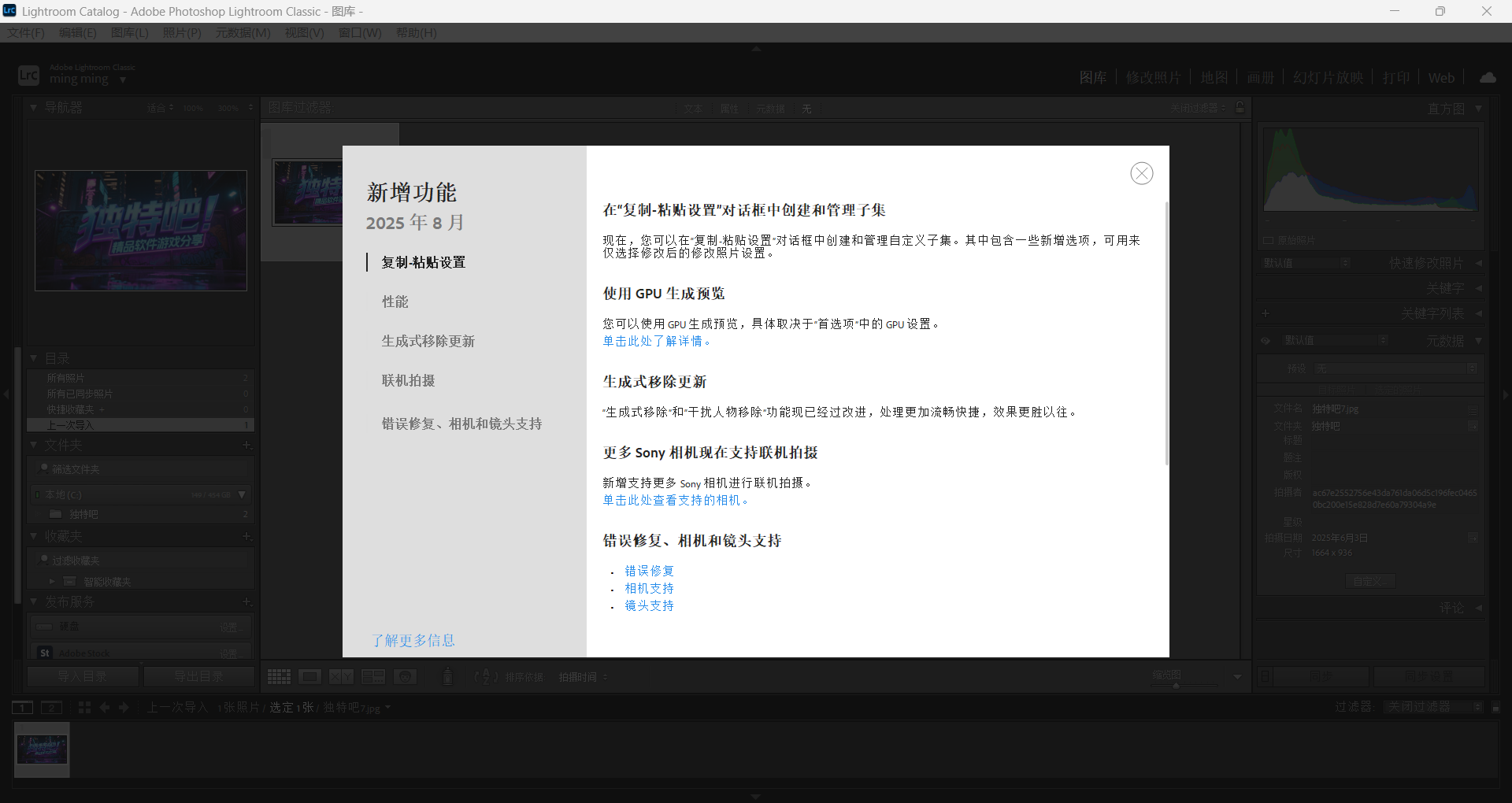Click the Adobe Stock St icon

point(45,653)
